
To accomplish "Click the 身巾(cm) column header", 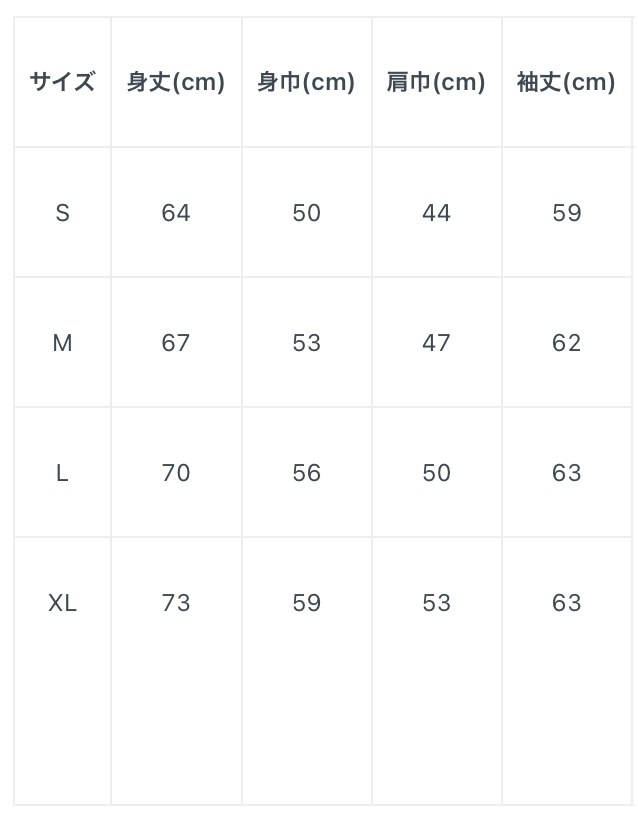I will pos(306,82).
